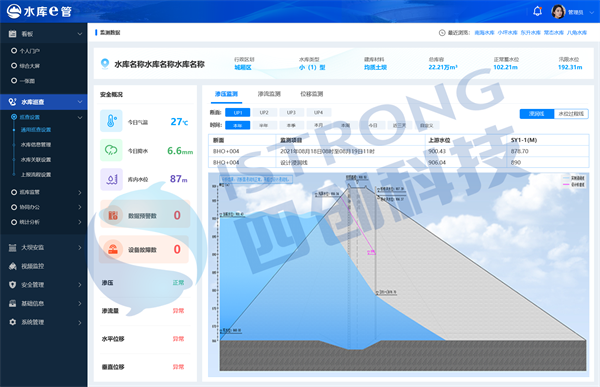The height and width of the screenshot is (387, 600).
Task: Select section UP1
Action: click(238, 113)
